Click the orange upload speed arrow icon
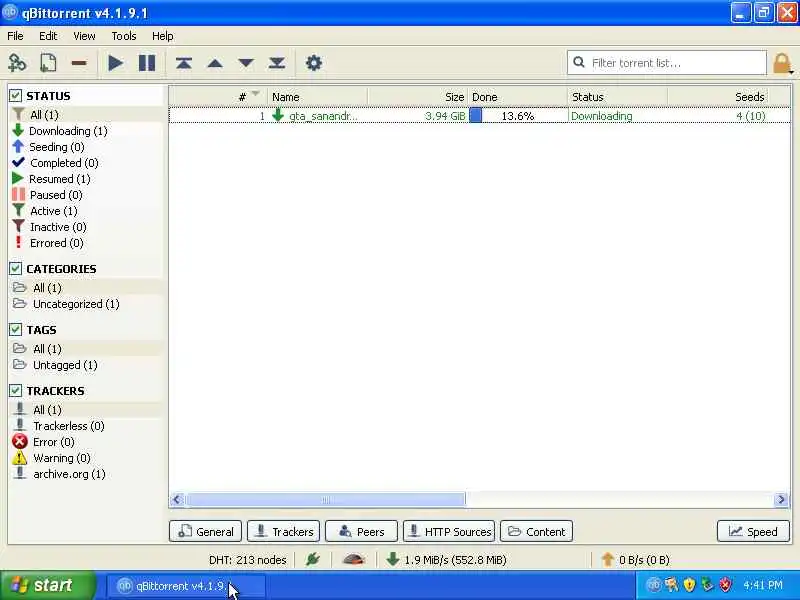 pyautogui.click(x=607, y=559)
